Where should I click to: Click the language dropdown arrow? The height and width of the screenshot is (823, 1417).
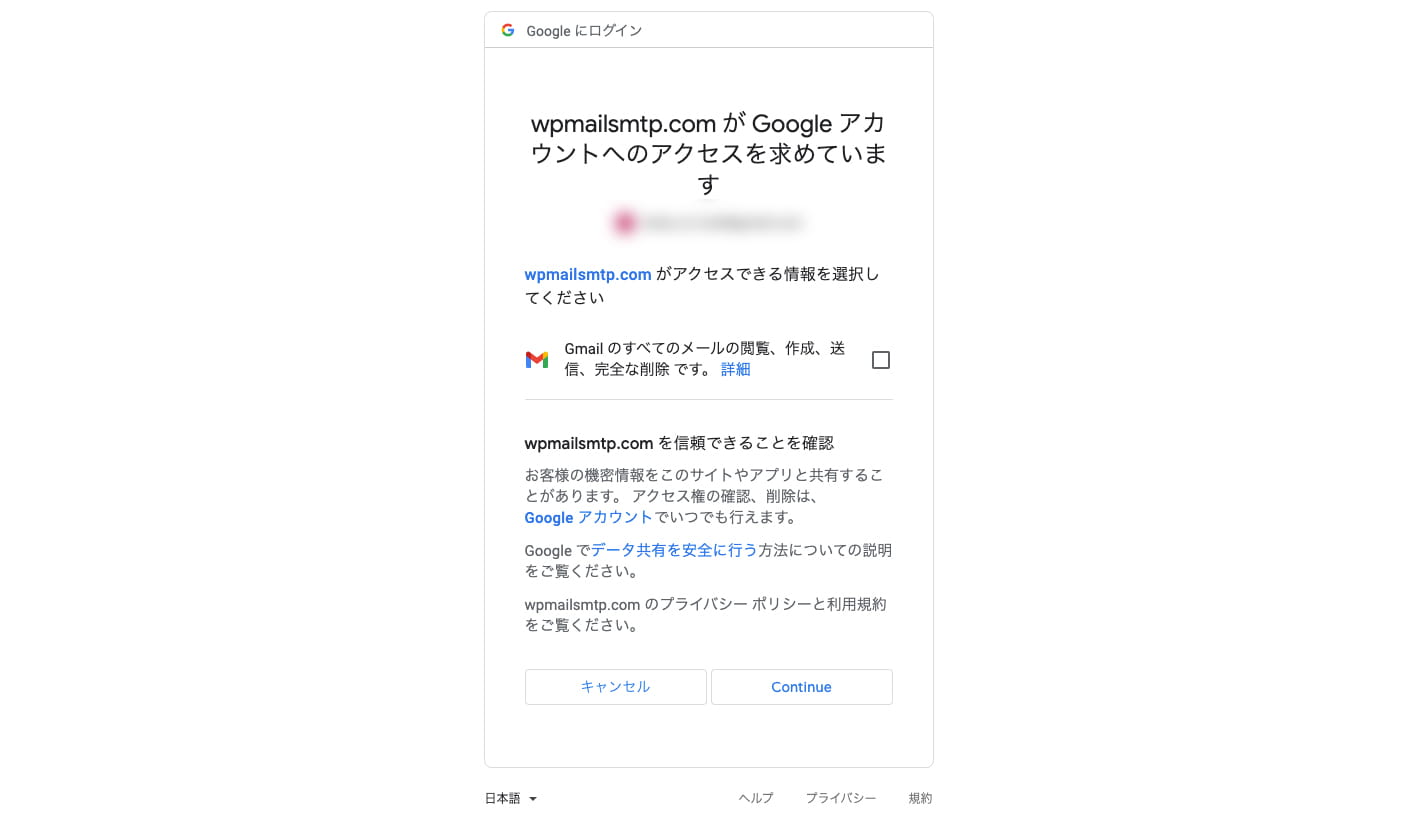coord(533,799)
